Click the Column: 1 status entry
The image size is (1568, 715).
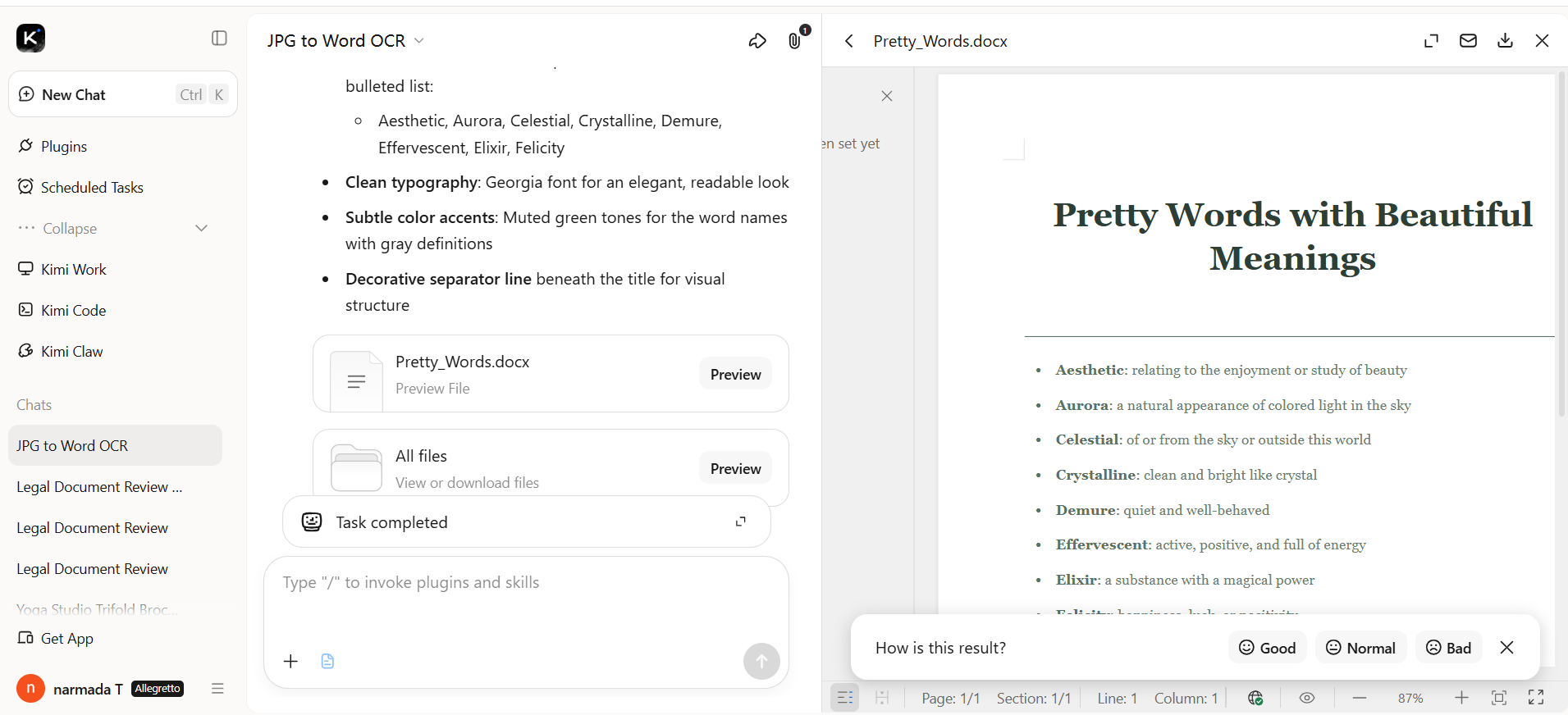coord(1186,698)
